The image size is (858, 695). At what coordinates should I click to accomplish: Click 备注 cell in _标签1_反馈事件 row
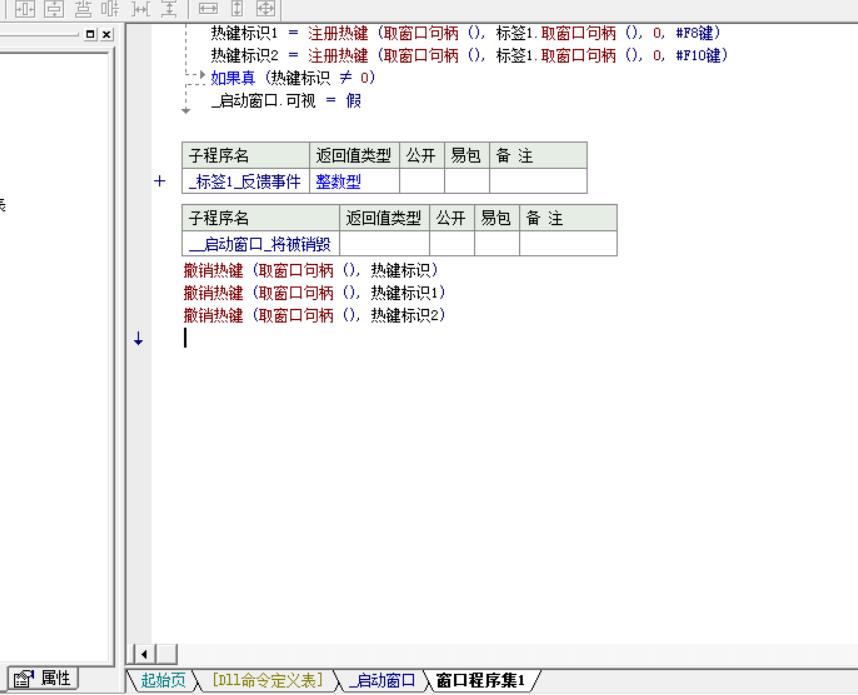click(538, 181)
